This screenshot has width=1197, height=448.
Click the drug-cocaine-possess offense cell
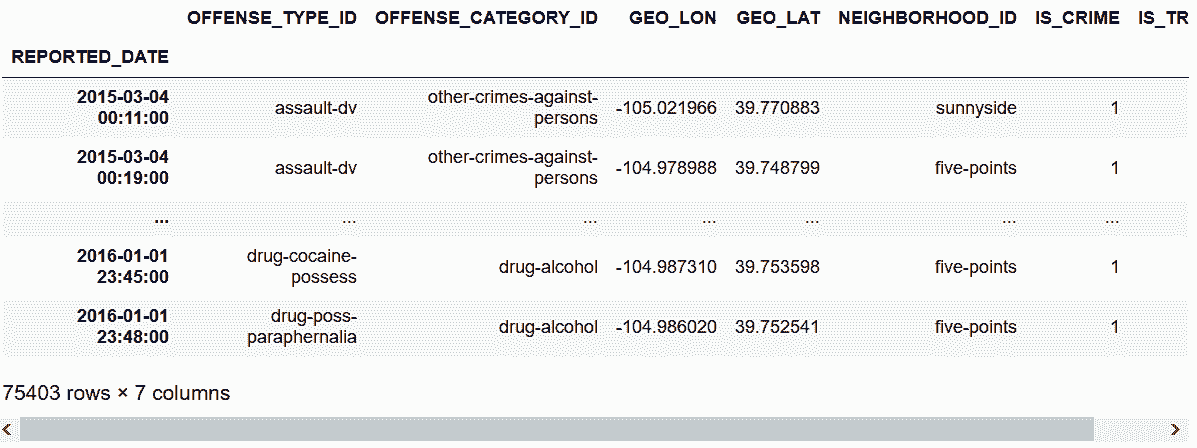click(x=301, y=267)
